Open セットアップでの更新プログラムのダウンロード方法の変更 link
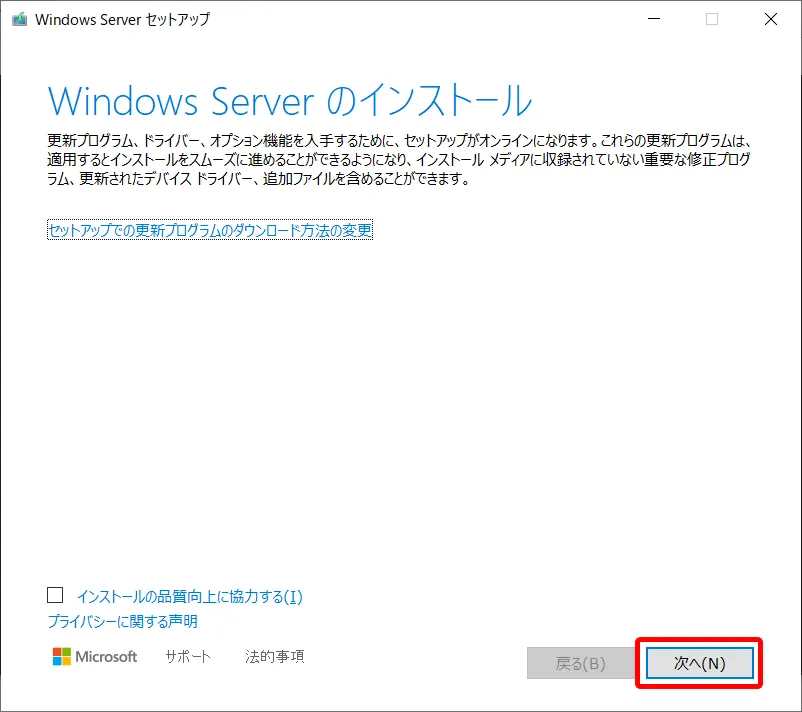This screenshot has height=712, width=802. click(x=210, y=230)
